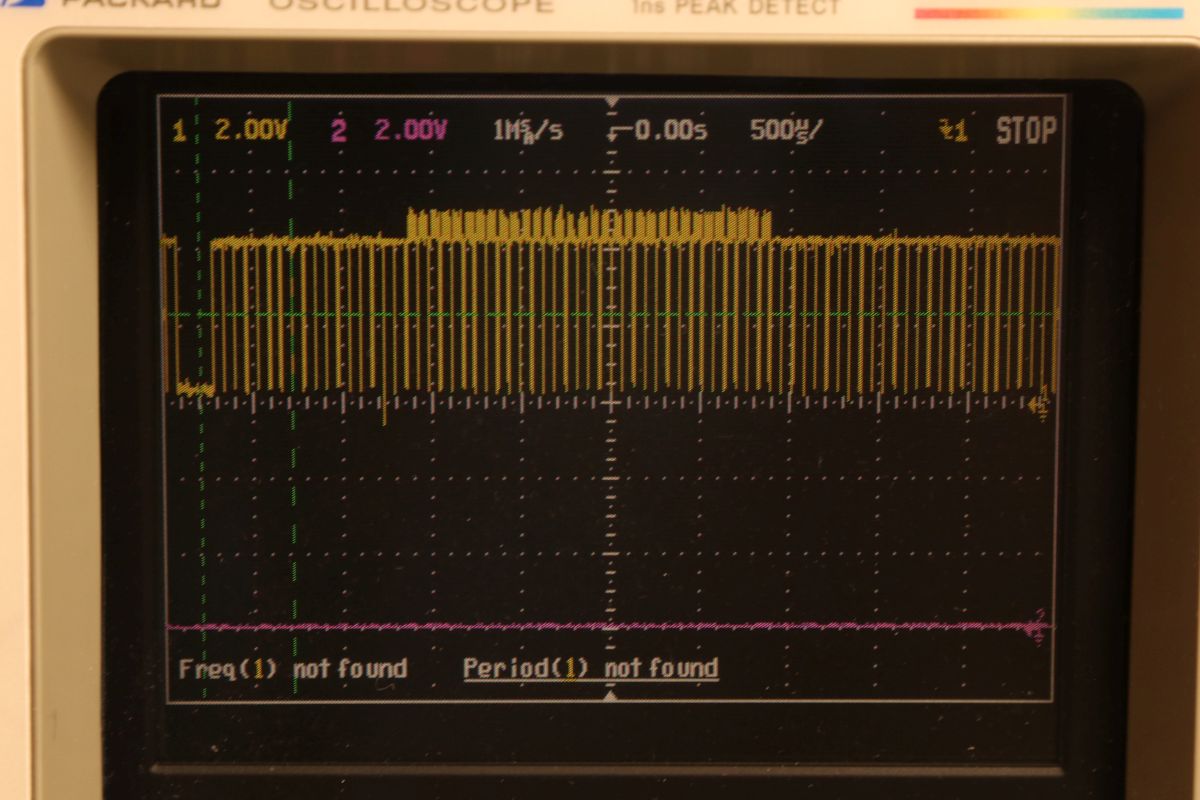Click the raised burst on yellow waveform
1200x800 pixels.
(x=590, y=222)
